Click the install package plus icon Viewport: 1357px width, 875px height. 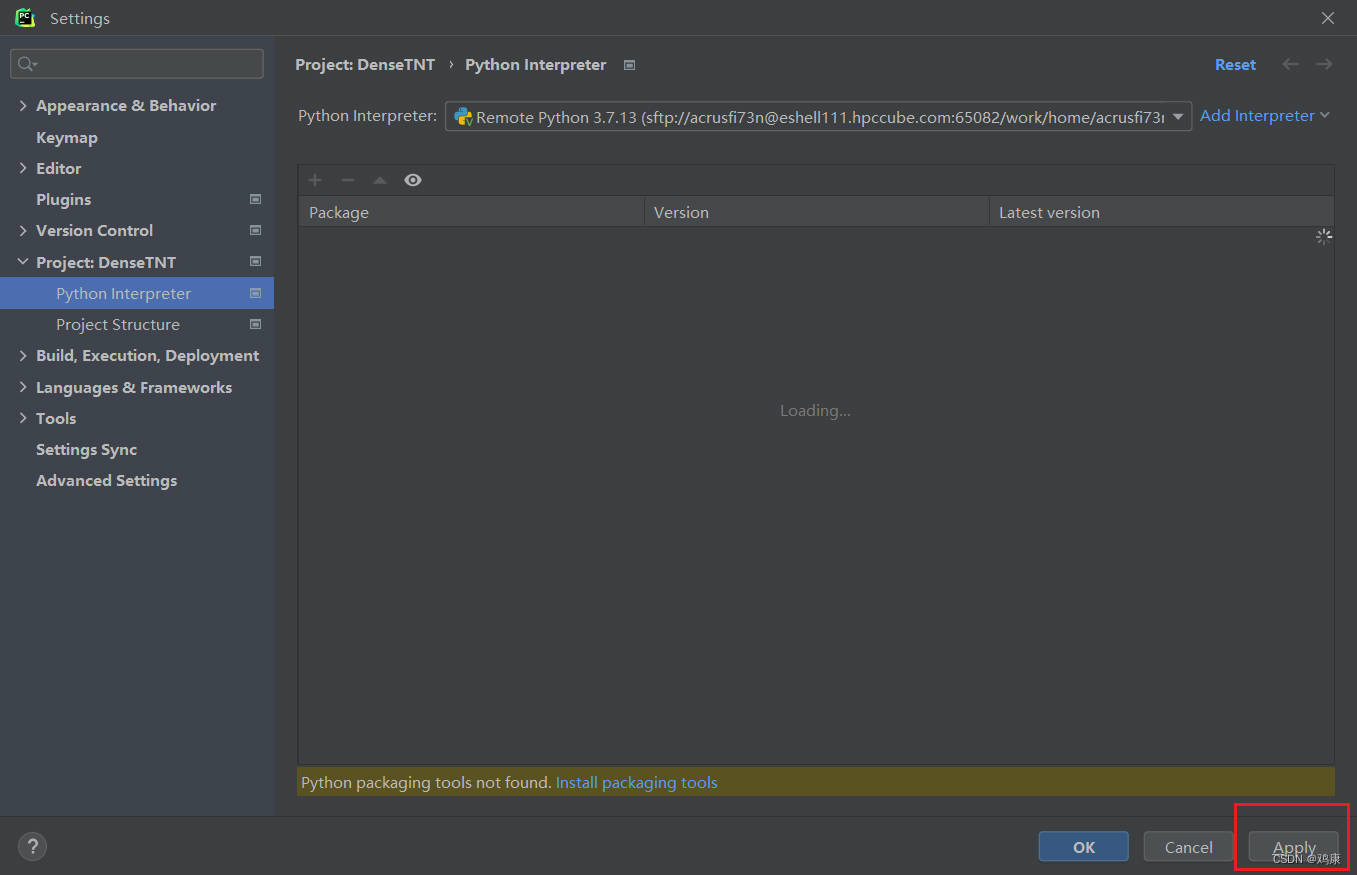315,180
